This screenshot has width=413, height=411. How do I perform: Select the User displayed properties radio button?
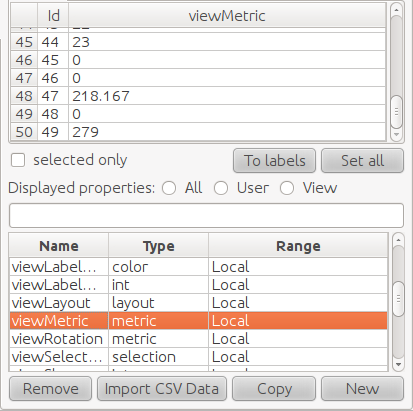click(x=221, y=188)
